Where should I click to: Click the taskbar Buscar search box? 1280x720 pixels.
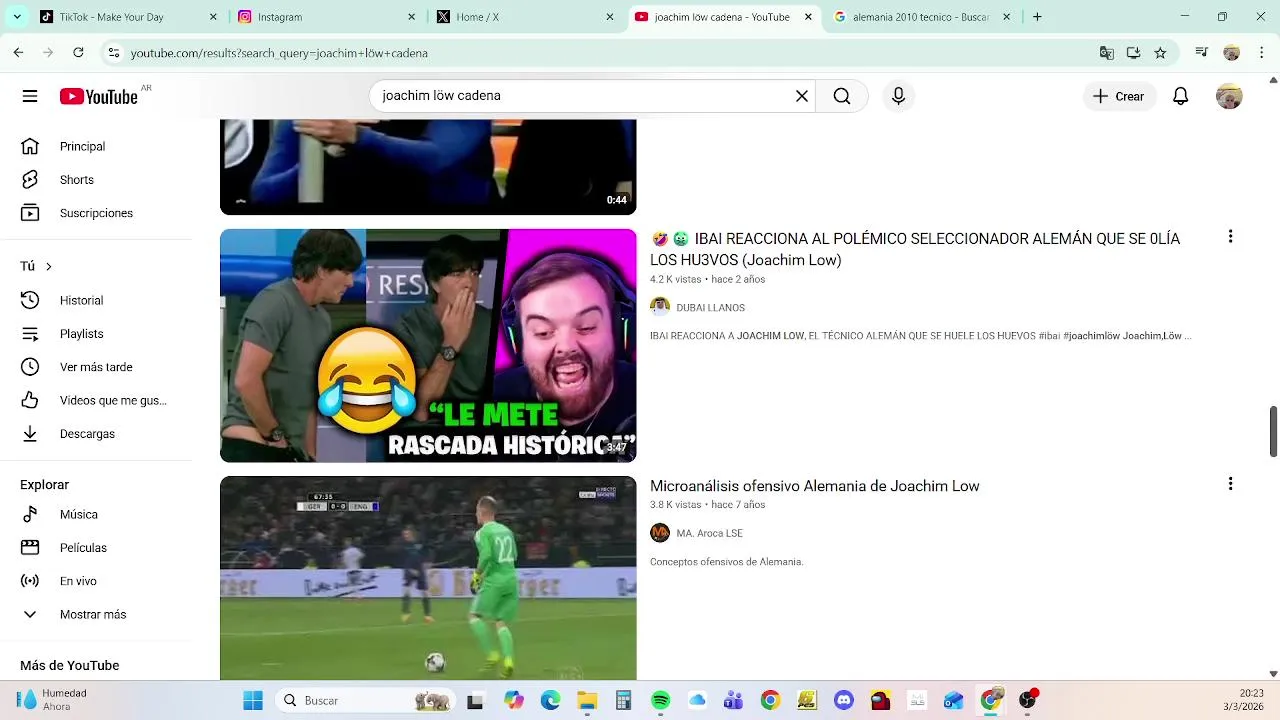point(367,700)
